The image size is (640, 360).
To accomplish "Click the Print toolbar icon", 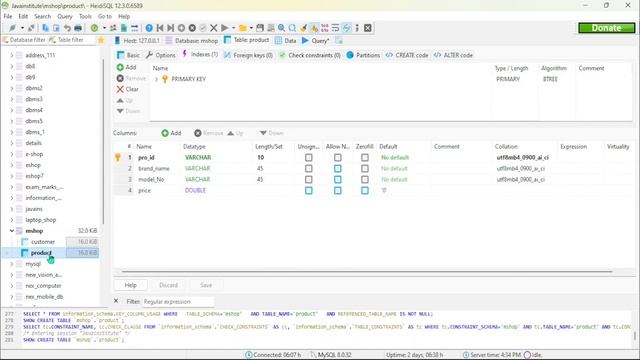I will (x=78, y=28).
